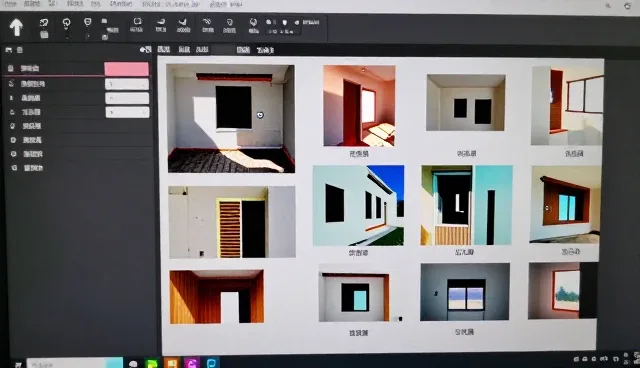The image size is (640, 368).
Task: Open the blue Edge-style icon on the taskbar
Action: pos(211,363)
